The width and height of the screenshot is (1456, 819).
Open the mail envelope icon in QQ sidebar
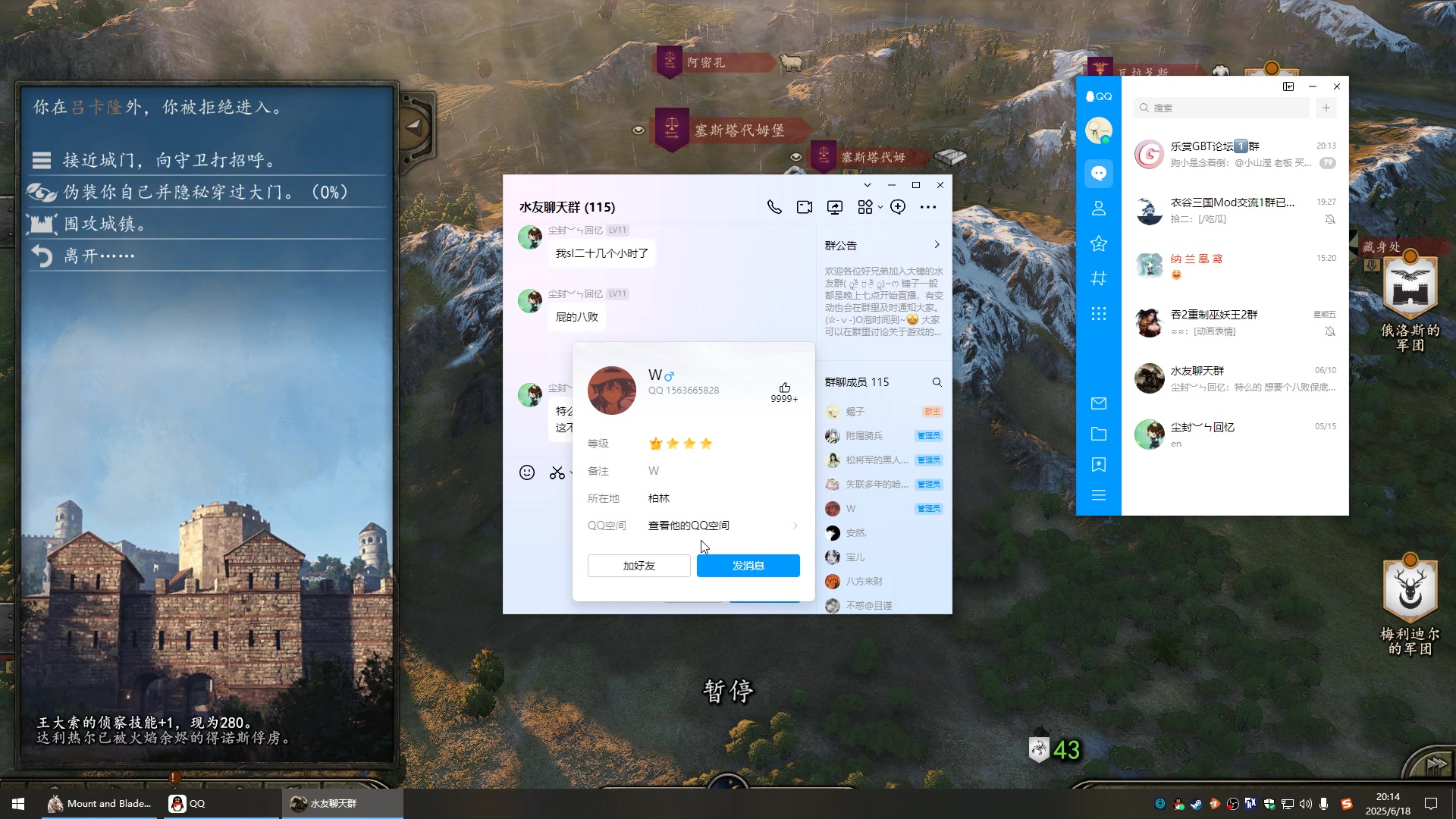tap(1099, 403)
